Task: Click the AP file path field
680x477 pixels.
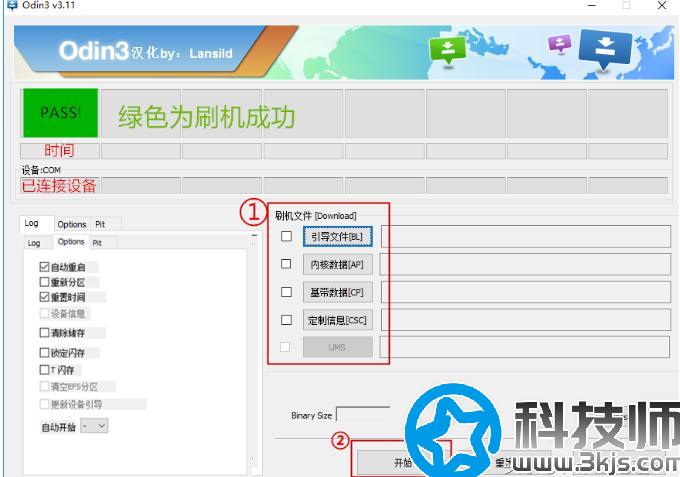Action: click(x=526, y=264)
